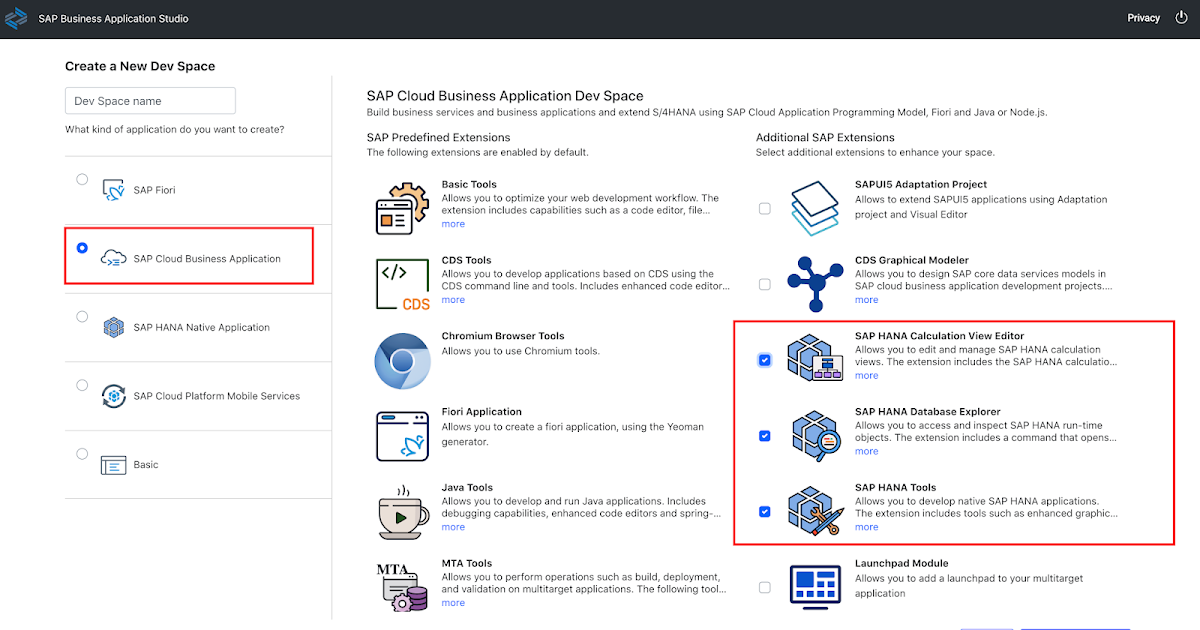Click more under Basic Tools description
The height and width of the screenshot is (630, 1200).
pyautogui.click(x=453, y=223)
